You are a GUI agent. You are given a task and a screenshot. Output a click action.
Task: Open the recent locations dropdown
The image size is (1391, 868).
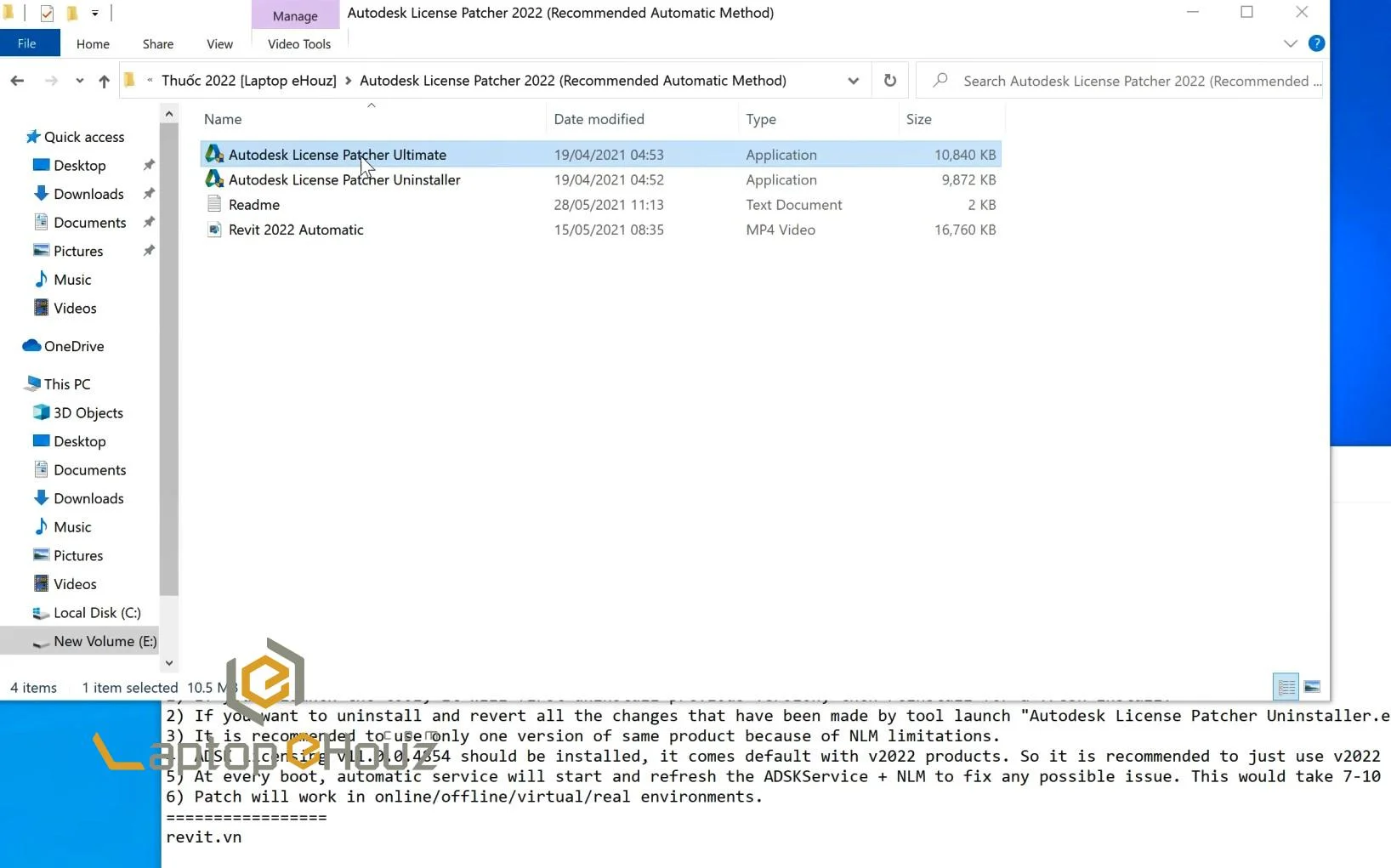pos(79,81)
